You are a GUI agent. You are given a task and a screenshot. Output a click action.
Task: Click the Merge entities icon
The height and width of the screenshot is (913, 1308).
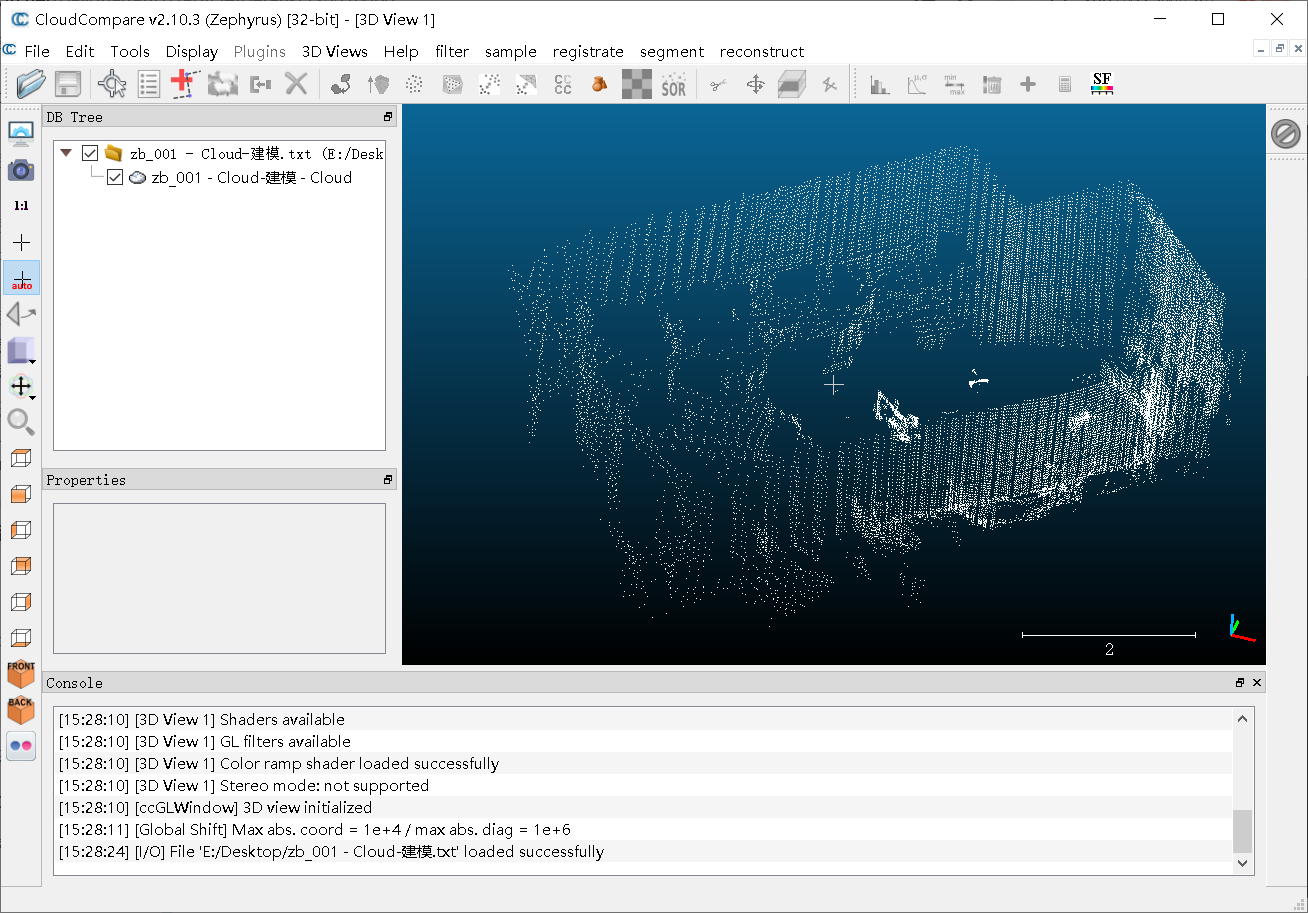pos(260,84)
